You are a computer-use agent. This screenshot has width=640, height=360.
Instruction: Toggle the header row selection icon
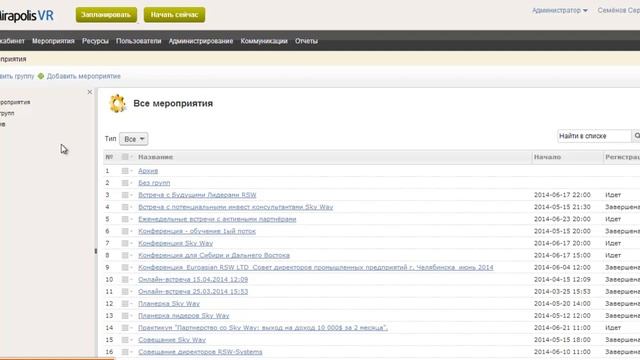tap(125, 157)
